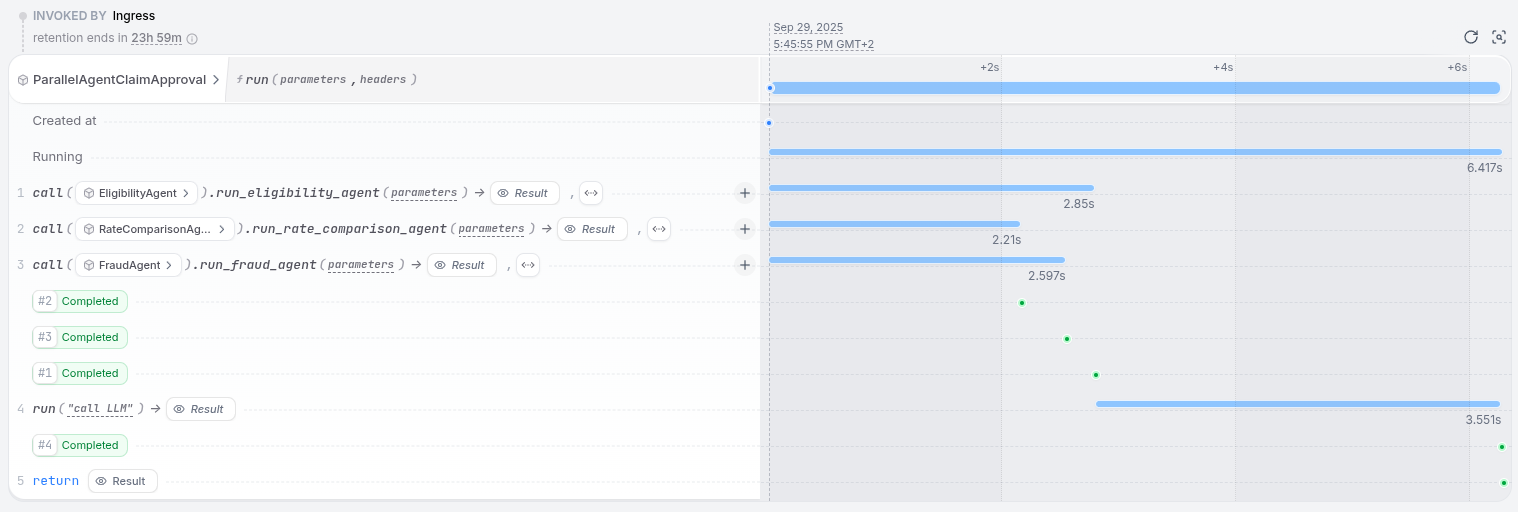The height and width of the screenshot is (512, 1518).
Task: Click the +4s timeline tick label
Action: tap(1223, 67)
